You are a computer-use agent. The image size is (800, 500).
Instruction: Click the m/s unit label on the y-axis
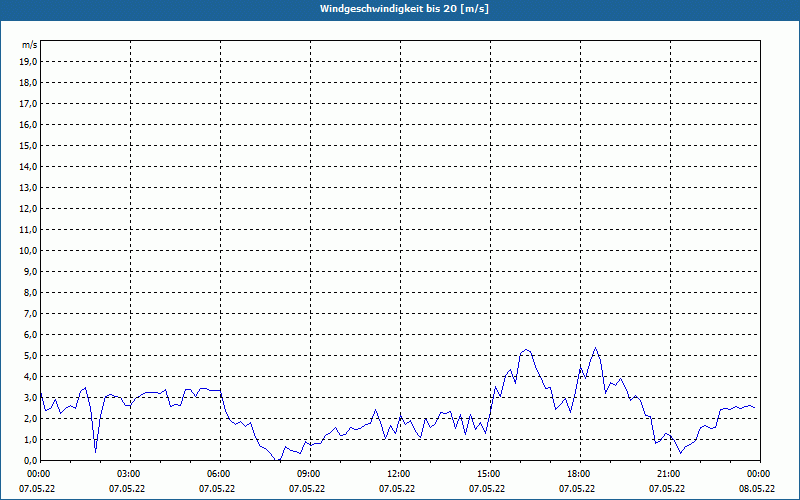29,45
